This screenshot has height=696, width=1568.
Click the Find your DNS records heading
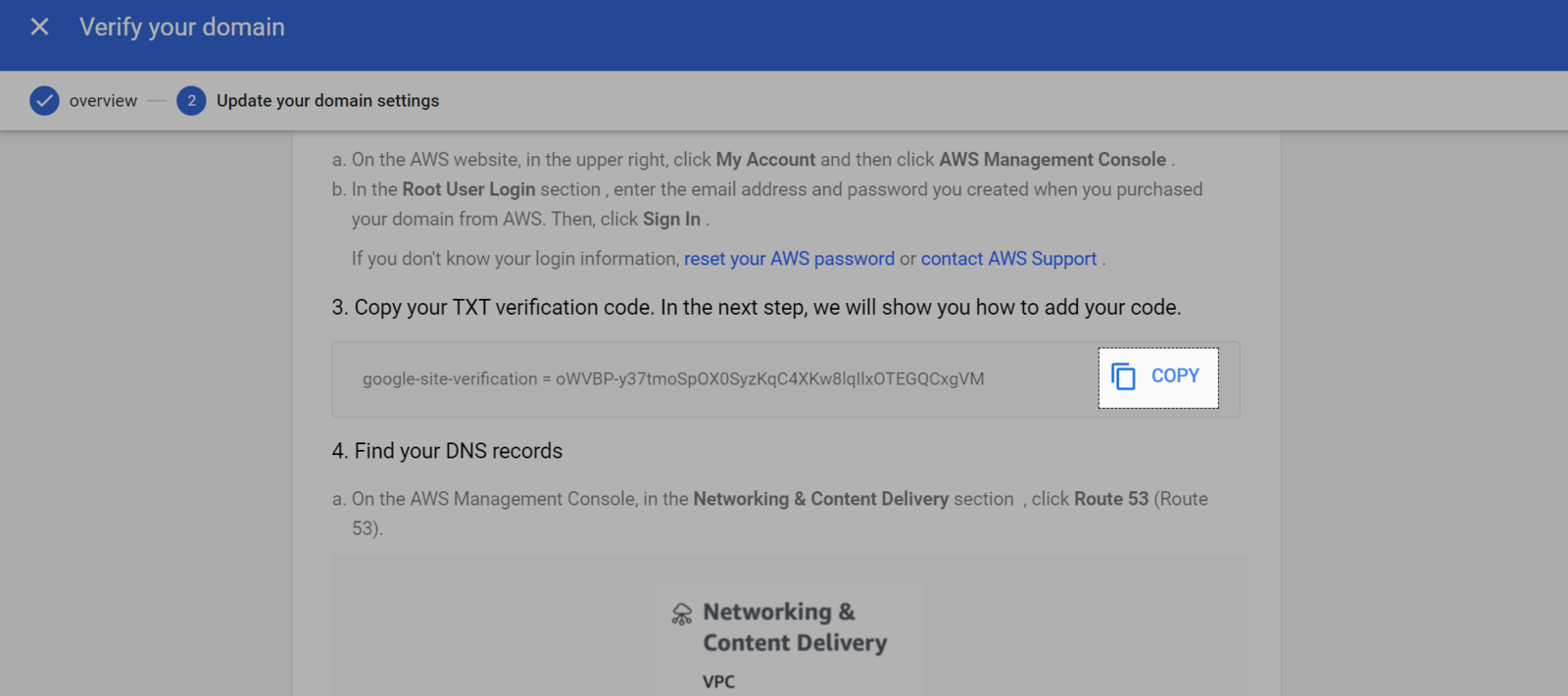[x=447, y=451]
